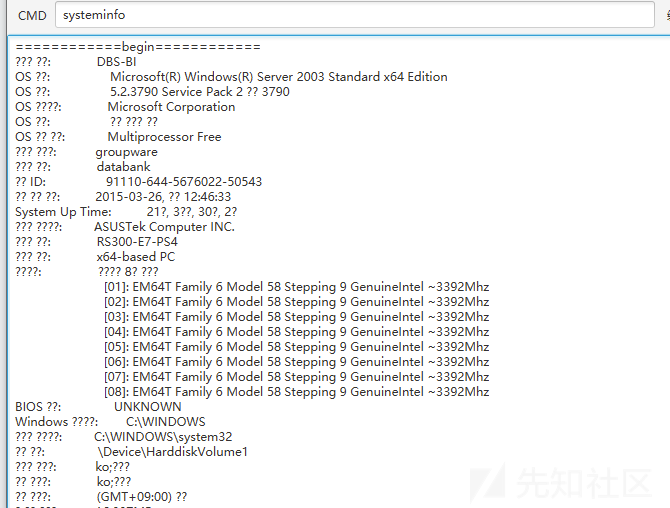Viewport: 670px width, 508px height.
Task: Click the Microsoft Corporation manufacturer value
Action: 171,107
